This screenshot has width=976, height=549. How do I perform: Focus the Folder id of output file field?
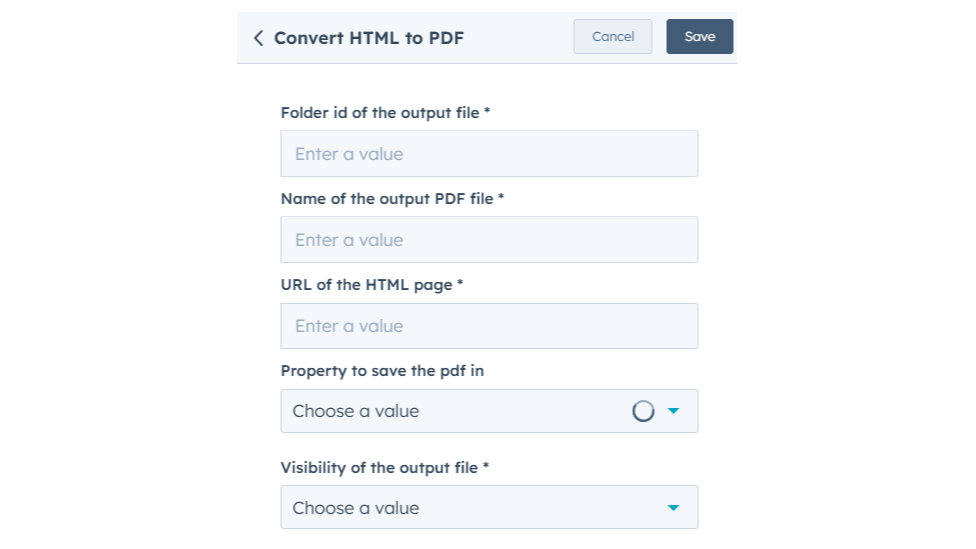(489, 154)
